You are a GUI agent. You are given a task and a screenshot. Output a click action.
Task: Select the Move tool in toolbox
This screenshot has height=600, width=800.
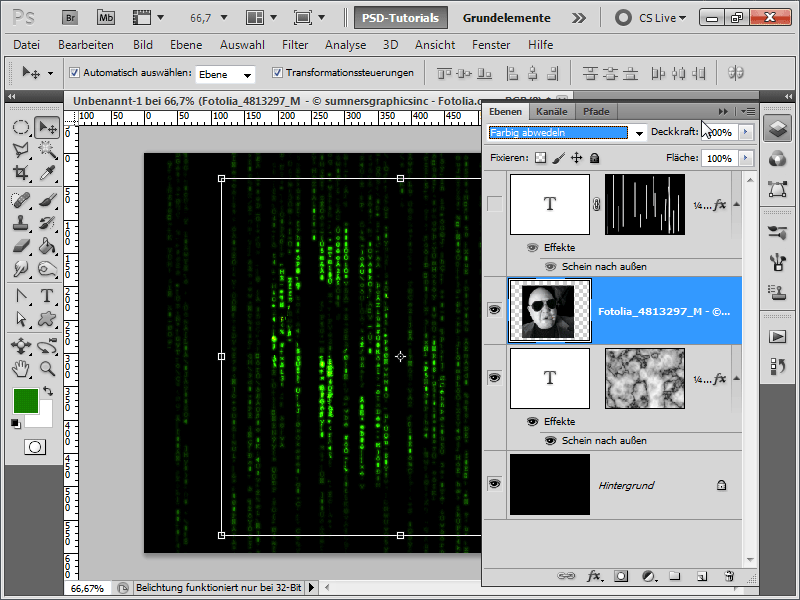(x=47, y=127)
